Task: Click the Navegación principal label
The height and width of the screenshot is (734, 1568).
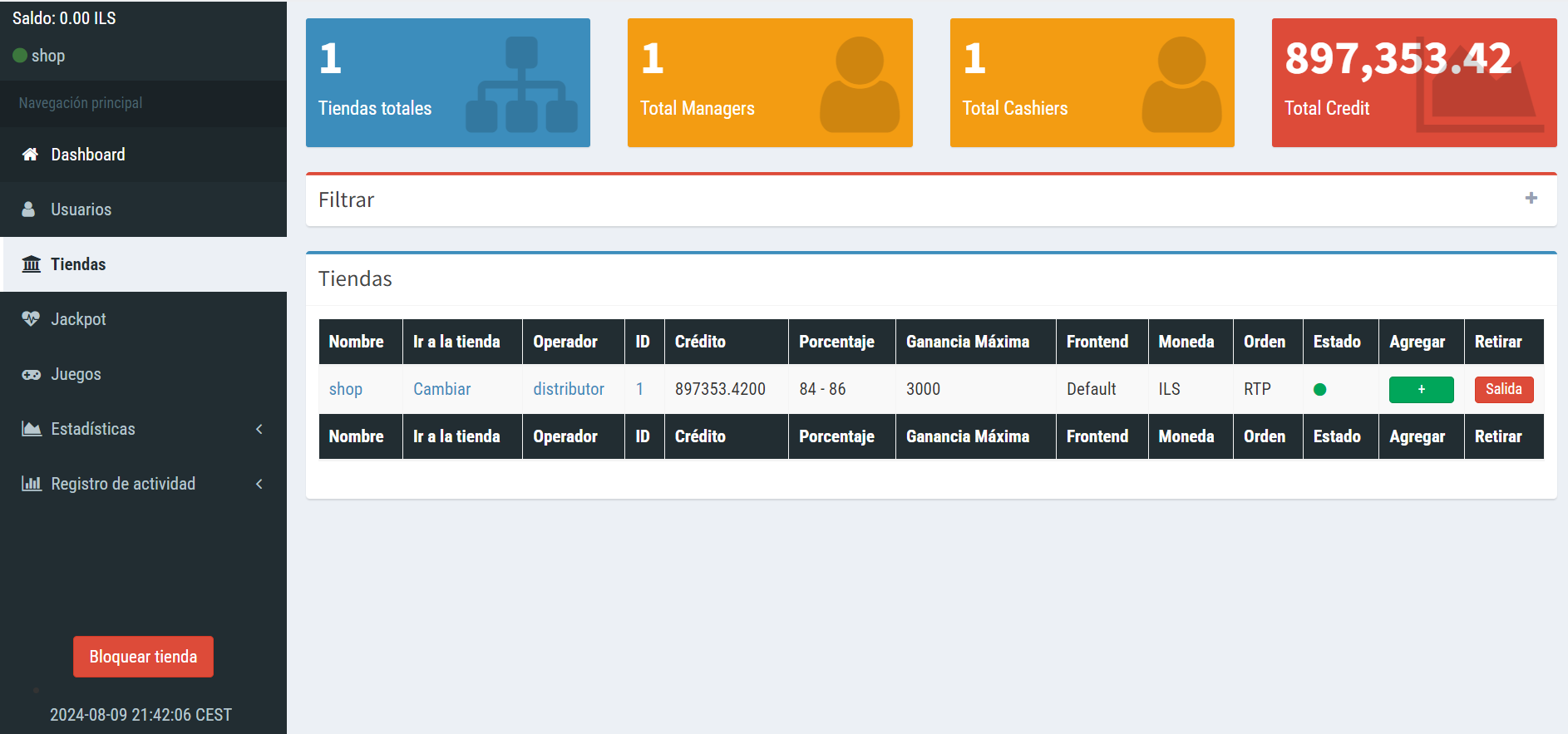Action: click(x=81, y=103)
